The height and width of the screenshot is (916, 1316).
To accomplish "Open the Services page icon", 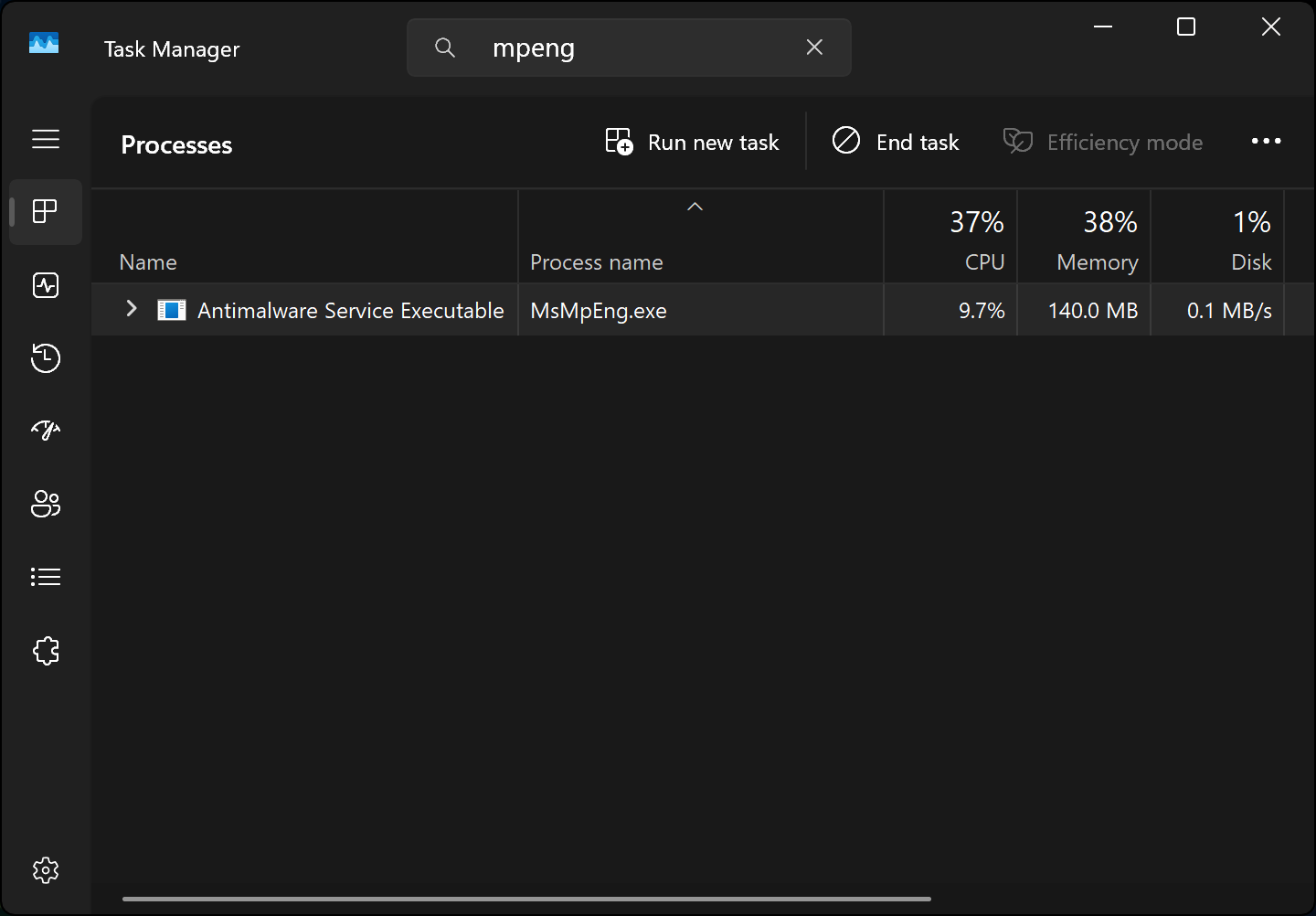I will click(46, 651).
